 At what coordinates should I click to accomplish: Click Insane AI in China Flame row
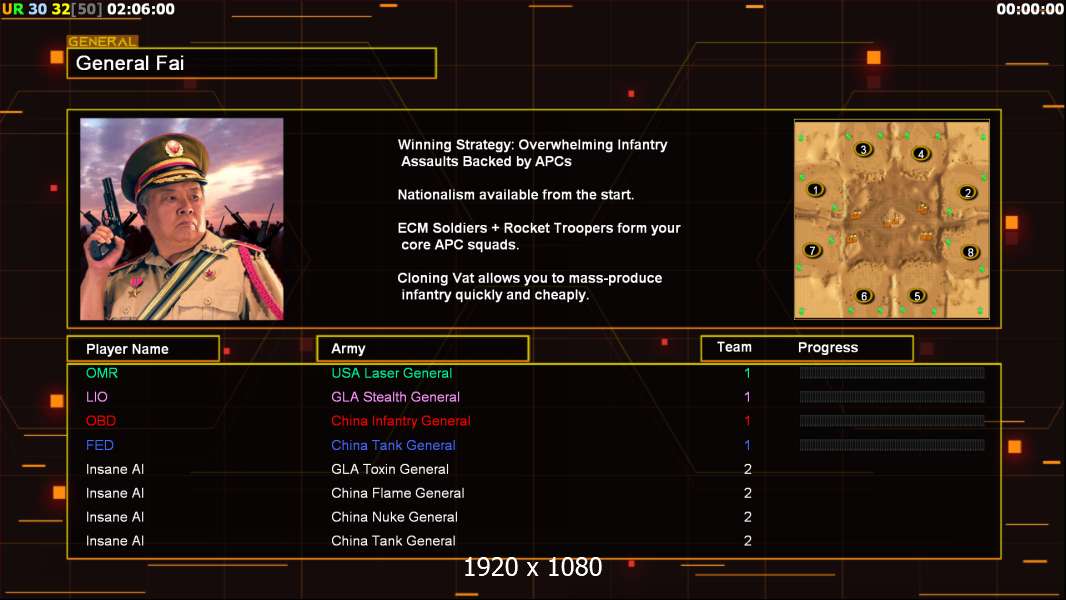point(115,493)
